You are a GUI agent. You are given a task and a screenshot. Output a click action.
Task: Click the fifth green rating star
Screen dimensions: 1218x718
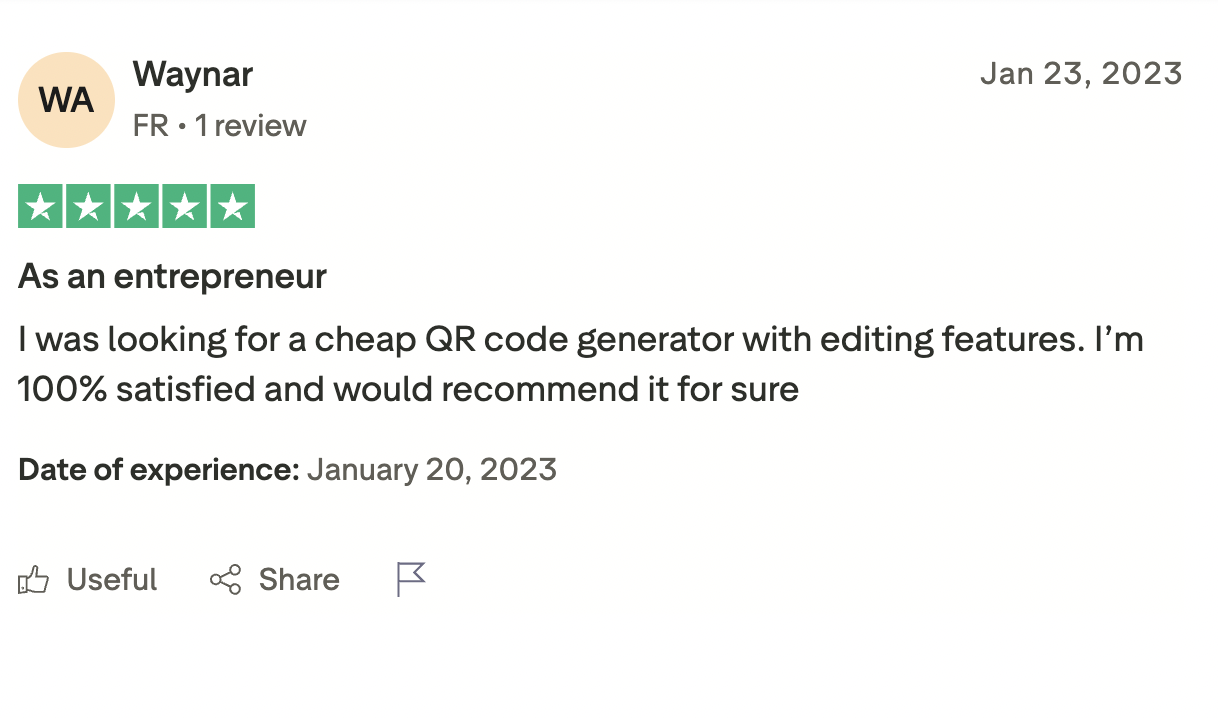click(233, 206)
